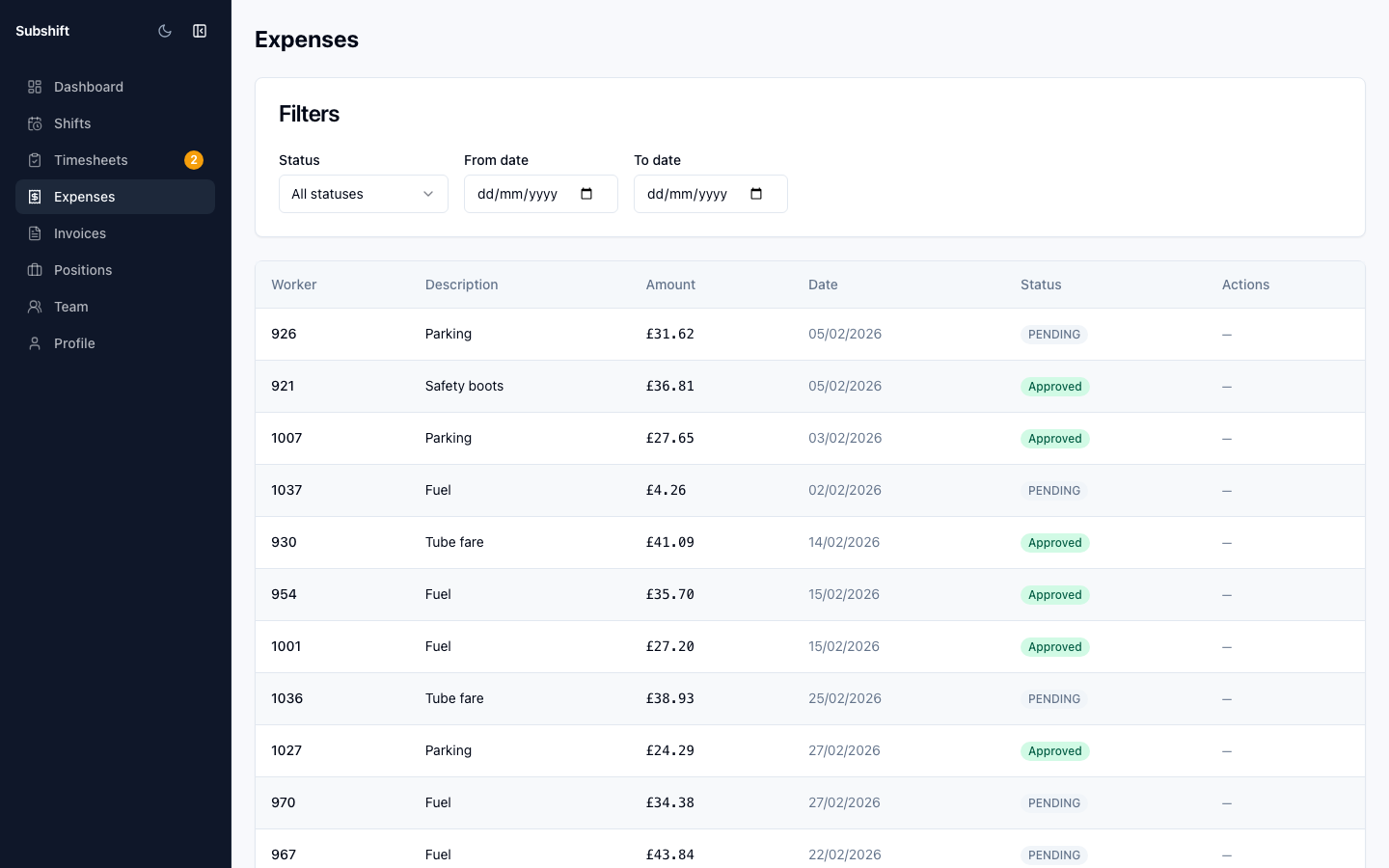1389x868 pixels.
Task: Click the Profile person icon
Action: point(35,343)
